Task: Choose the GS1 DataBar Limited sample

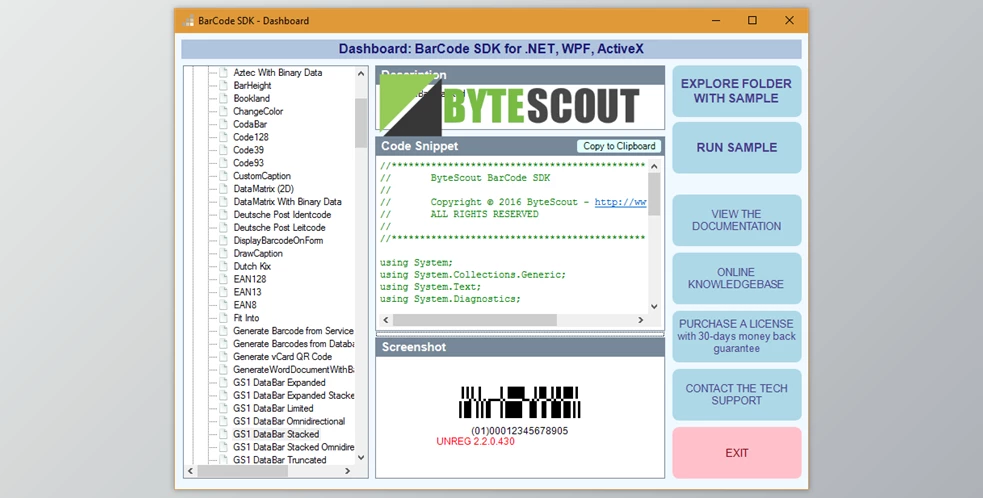Action: [x=273, y=408]
